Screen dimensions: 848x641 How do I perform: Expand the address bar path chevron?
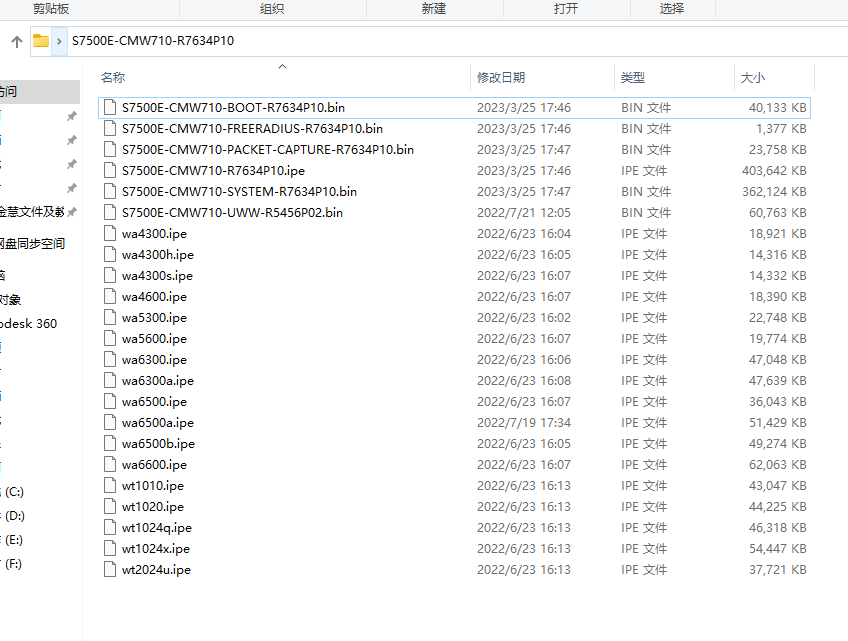coord(59,41)
